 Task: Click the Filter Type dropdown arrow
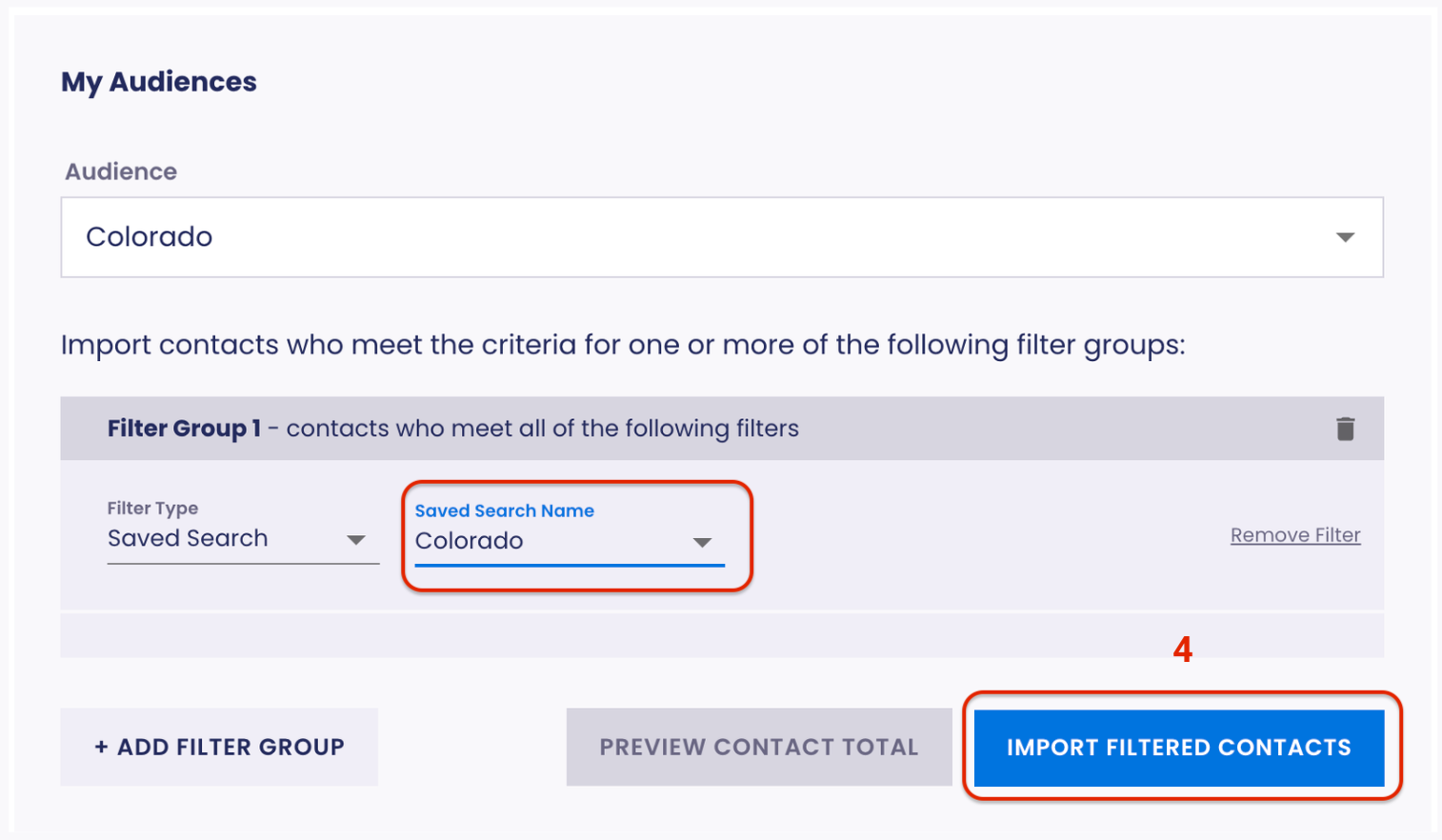tap(356, 540)
